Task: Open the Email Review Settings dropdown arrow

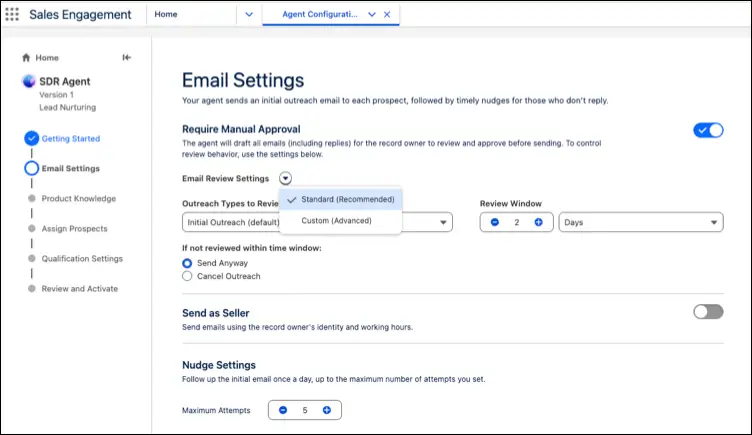Action: [285, 178]
